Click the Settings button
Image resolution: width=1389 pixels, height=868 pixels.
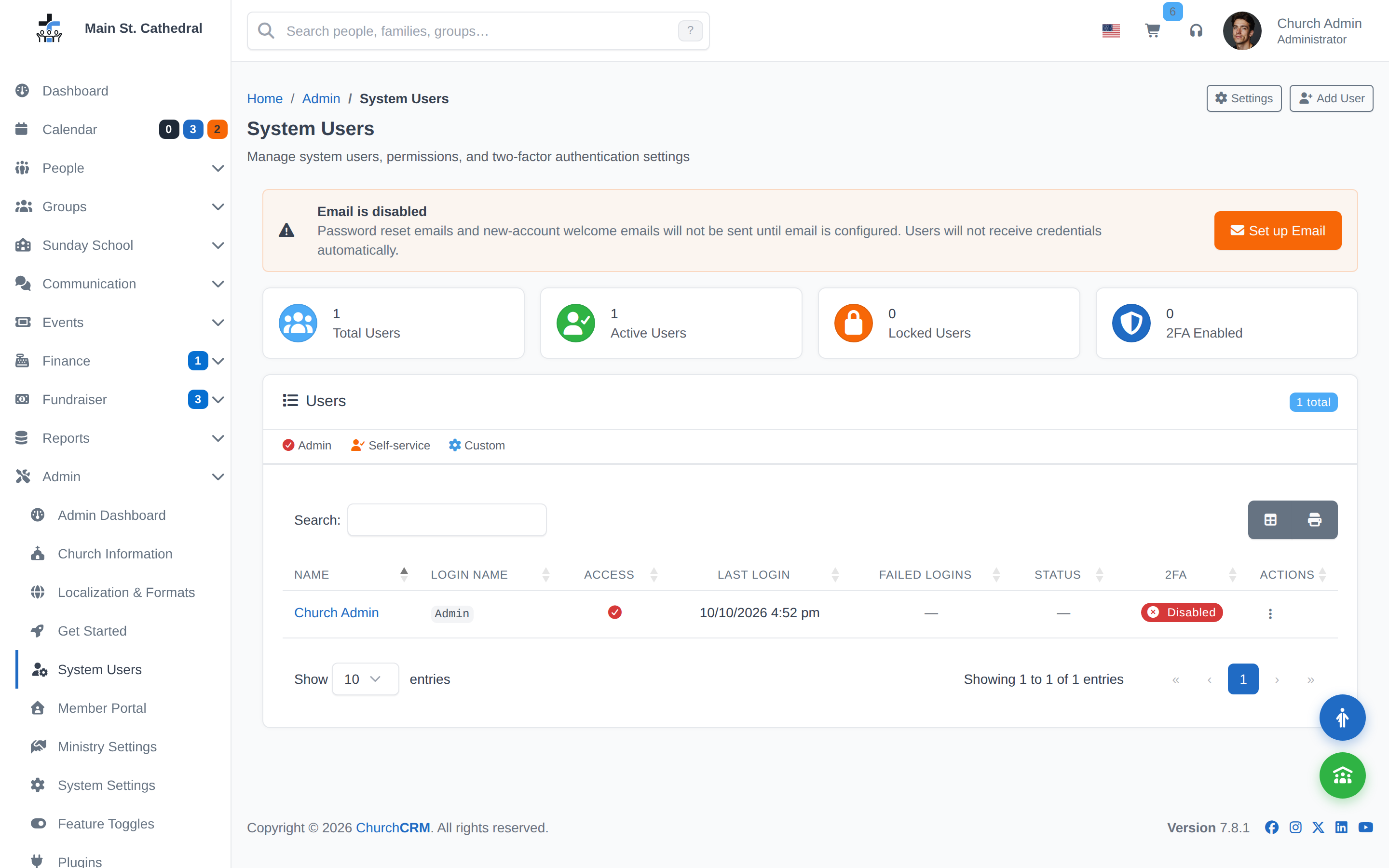pyautogui.click(x=1244, y=98)
